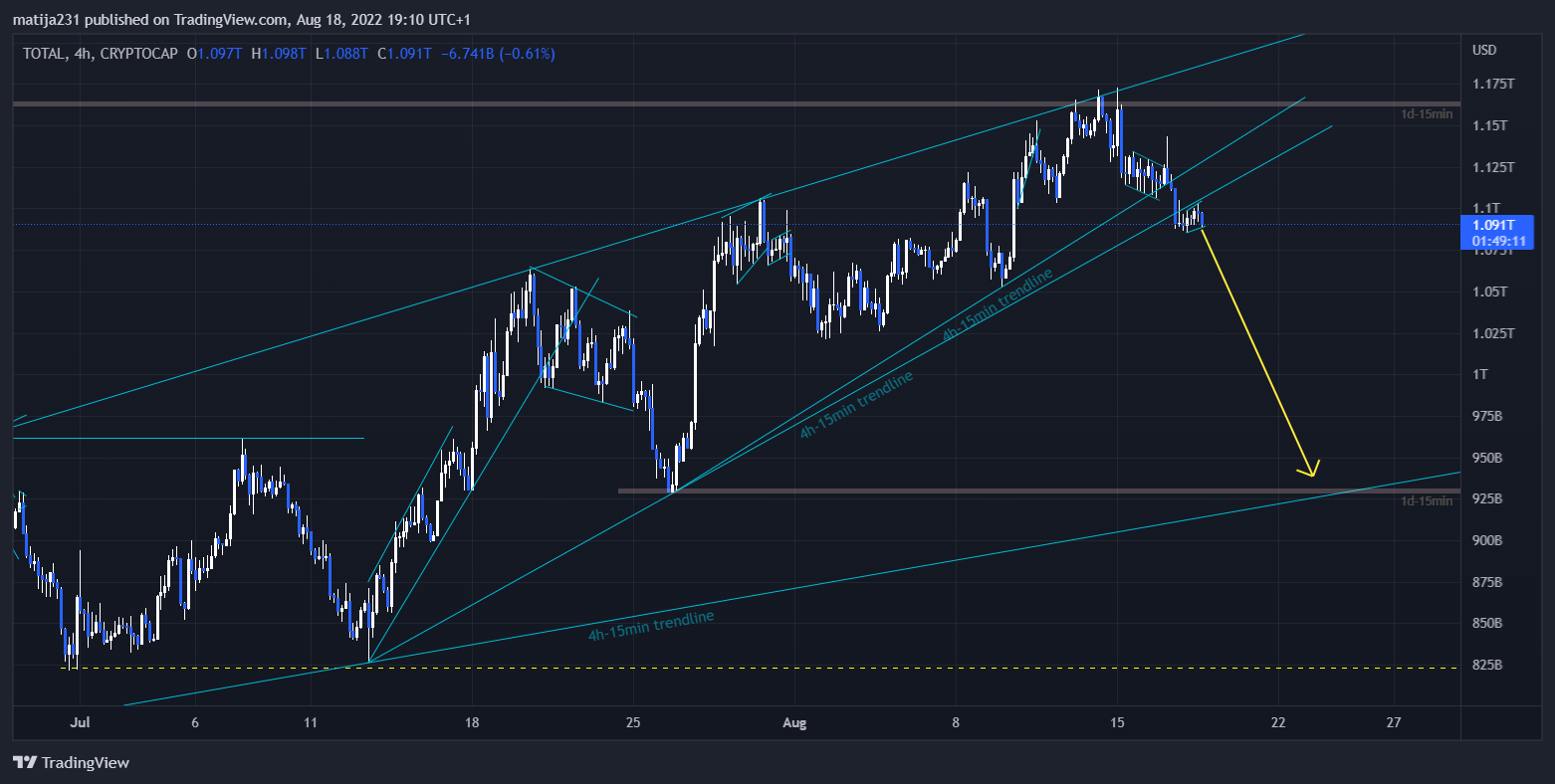Click the 900B price axis label

1487,540
